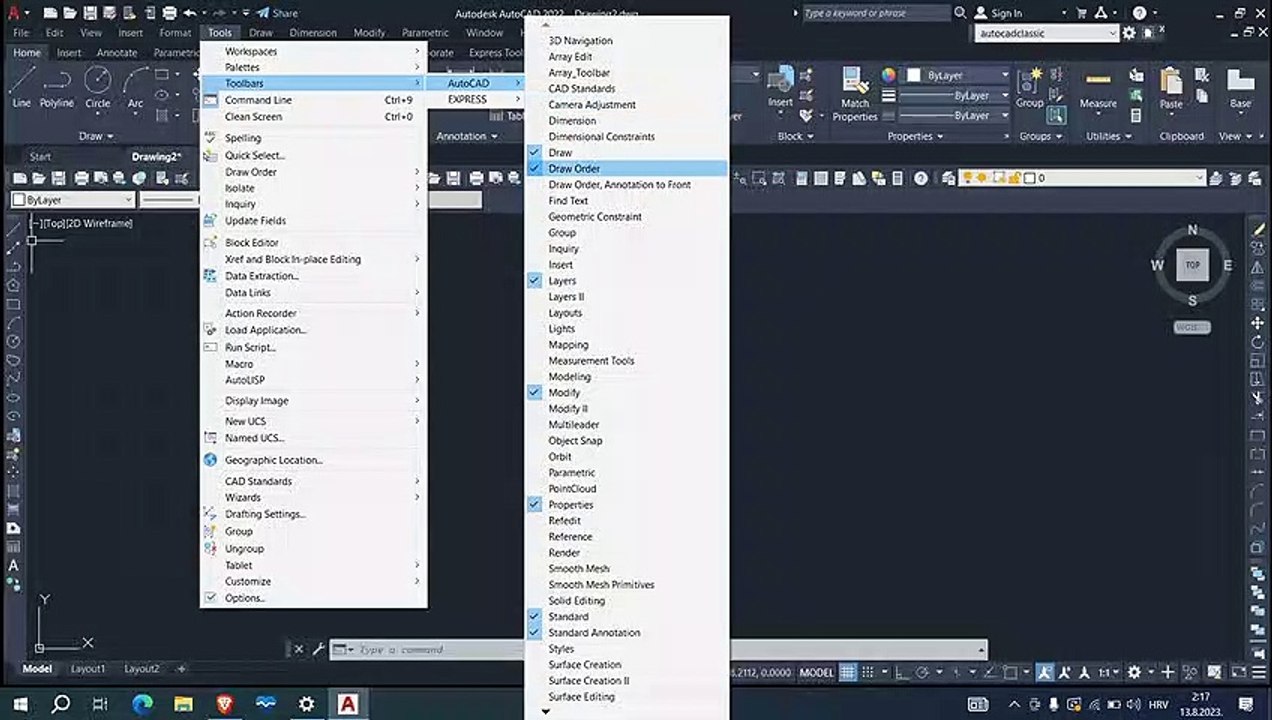The width and height of the screenshot is (1272, 720).
Task: Expand the Annotation panel dropdown
Action: 467,136
